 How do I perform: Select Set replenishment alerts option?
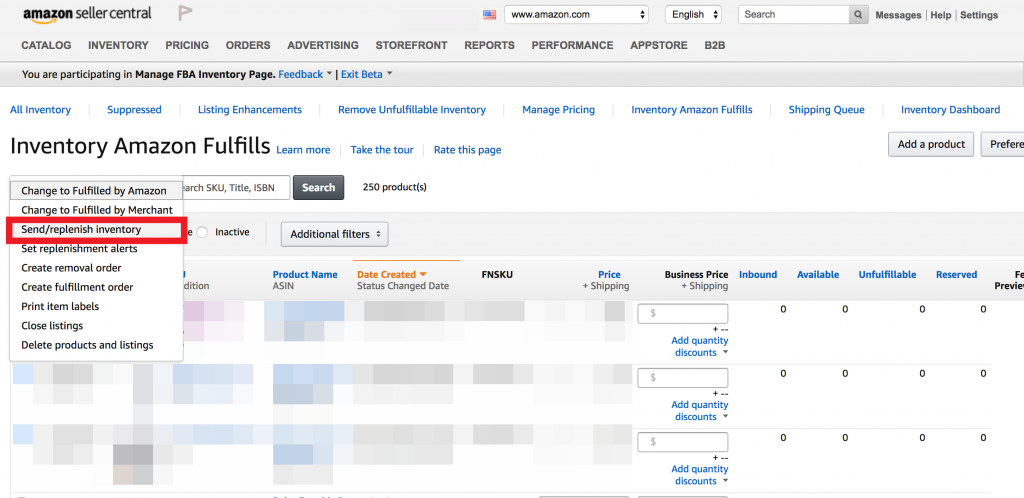(x=97, y=249)
